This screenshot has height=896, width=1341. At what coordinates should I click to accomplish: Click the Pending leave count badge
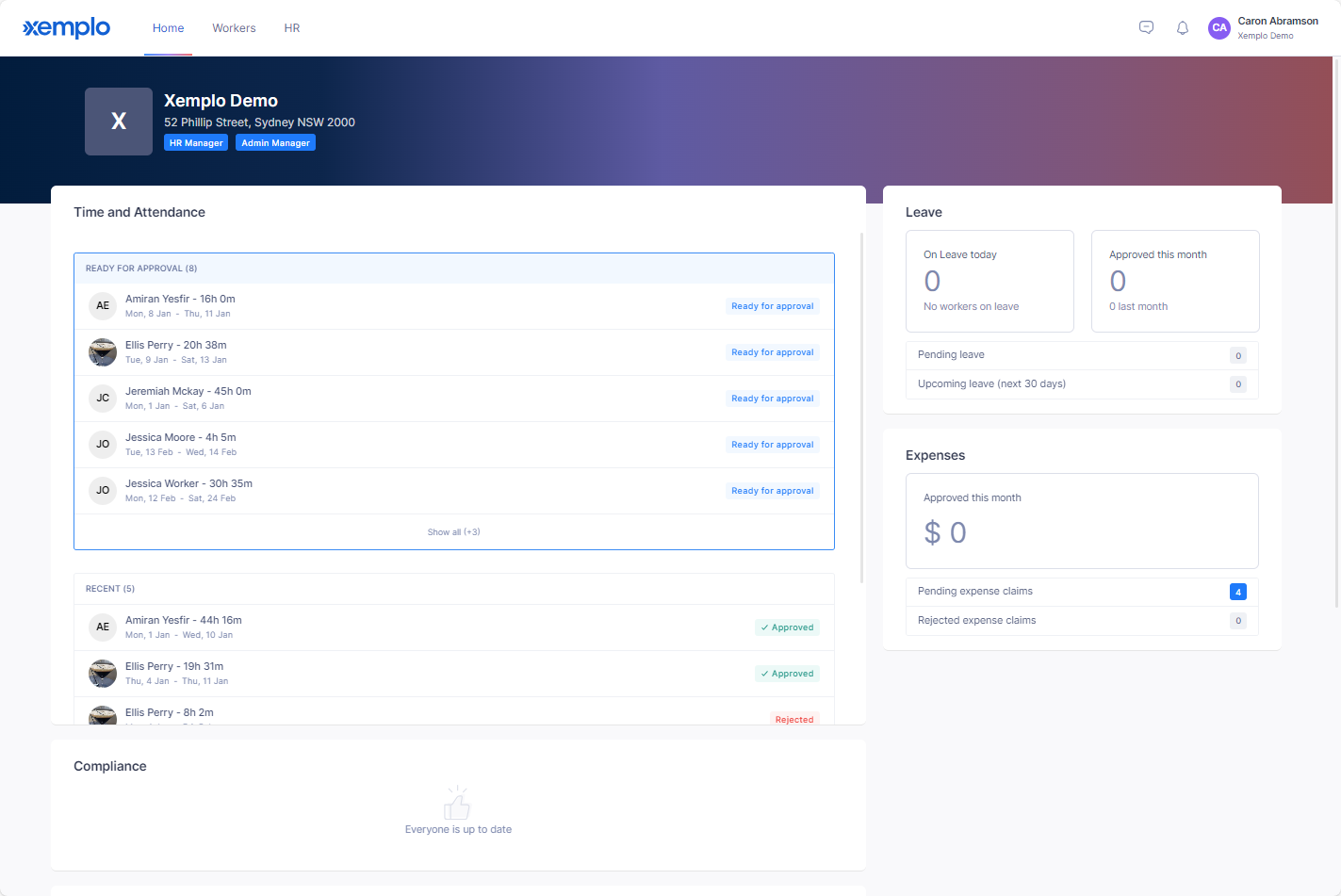(1238, 355)
